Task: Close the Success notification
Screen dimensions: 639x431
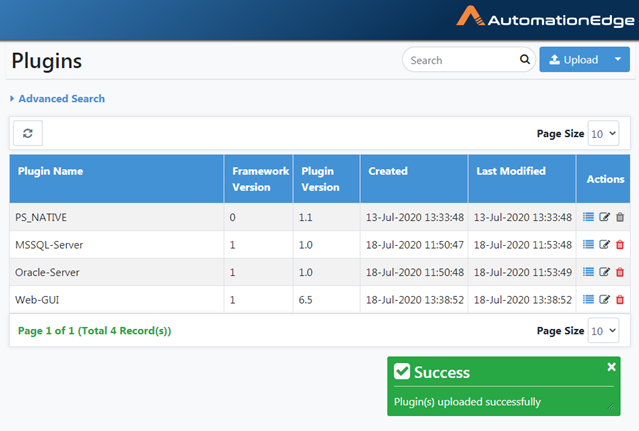Action: (611, 367)
